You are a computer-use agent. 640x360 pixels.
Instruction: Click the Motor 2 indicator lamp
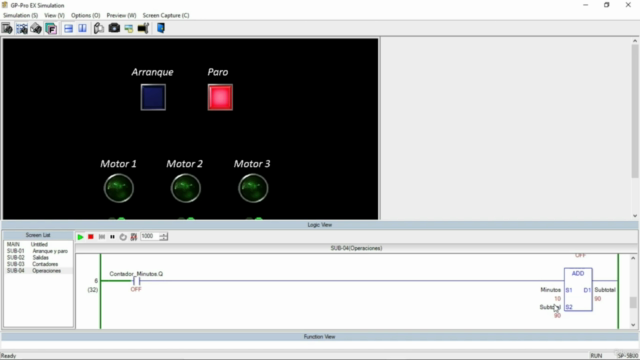pos(186,188)
